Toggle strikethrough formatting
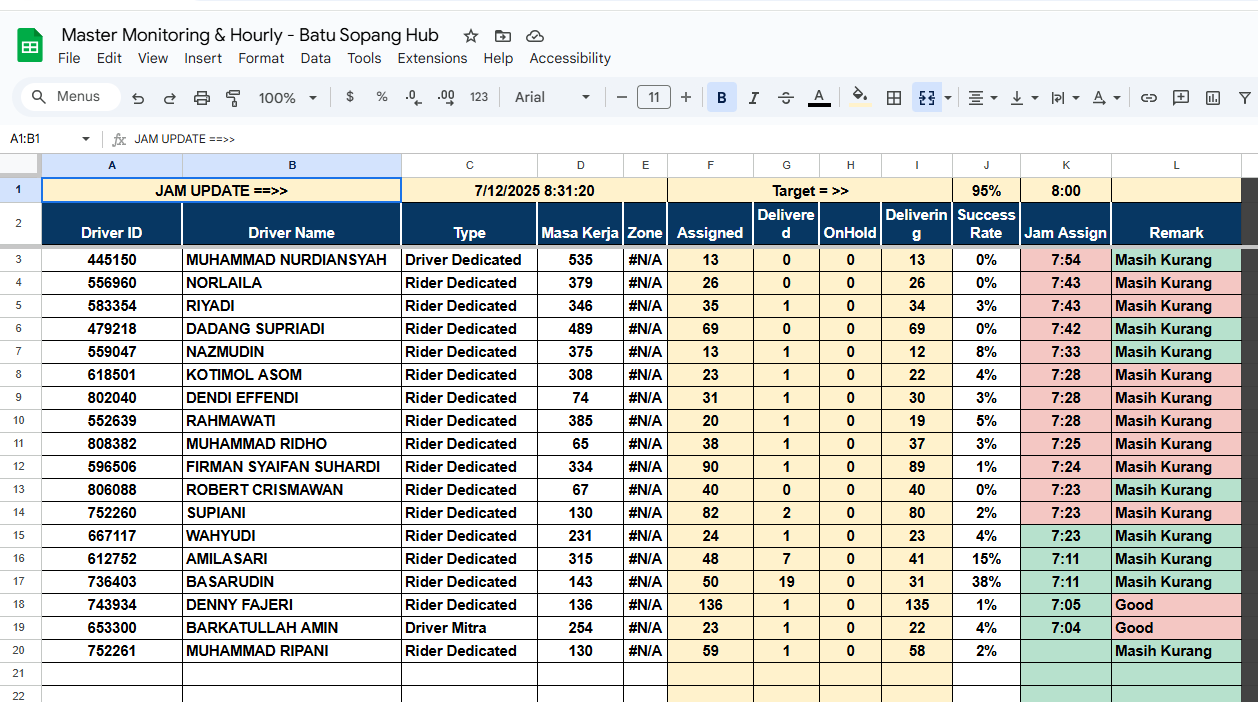This screenshot has height=702, width=1258. click(786, 98)
